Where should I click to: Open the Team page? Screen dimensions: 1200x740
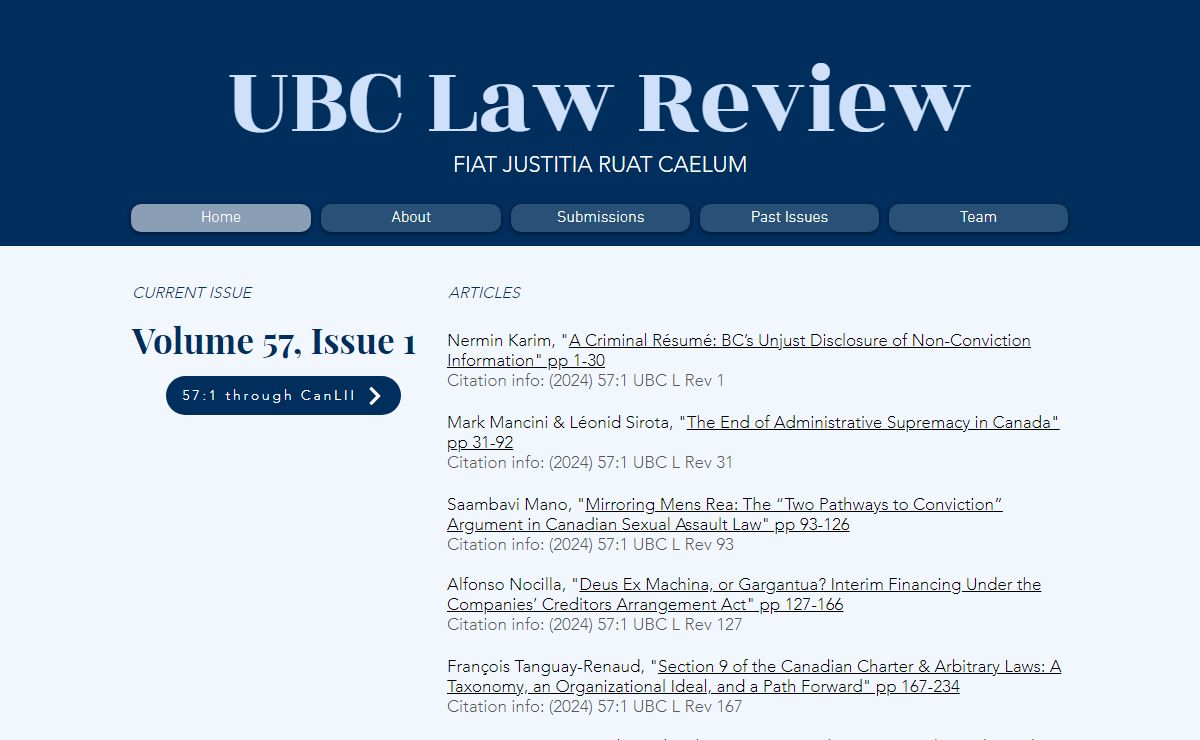[978, 217]
